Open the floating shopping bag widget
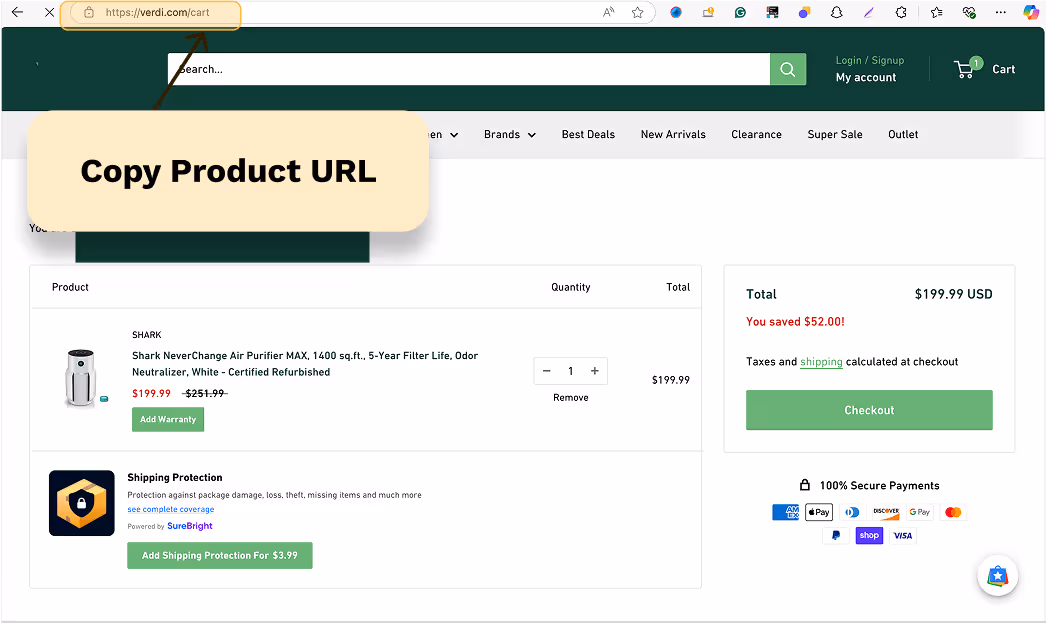This screenshot has height=623, width=1046. (x=997, y=576)
